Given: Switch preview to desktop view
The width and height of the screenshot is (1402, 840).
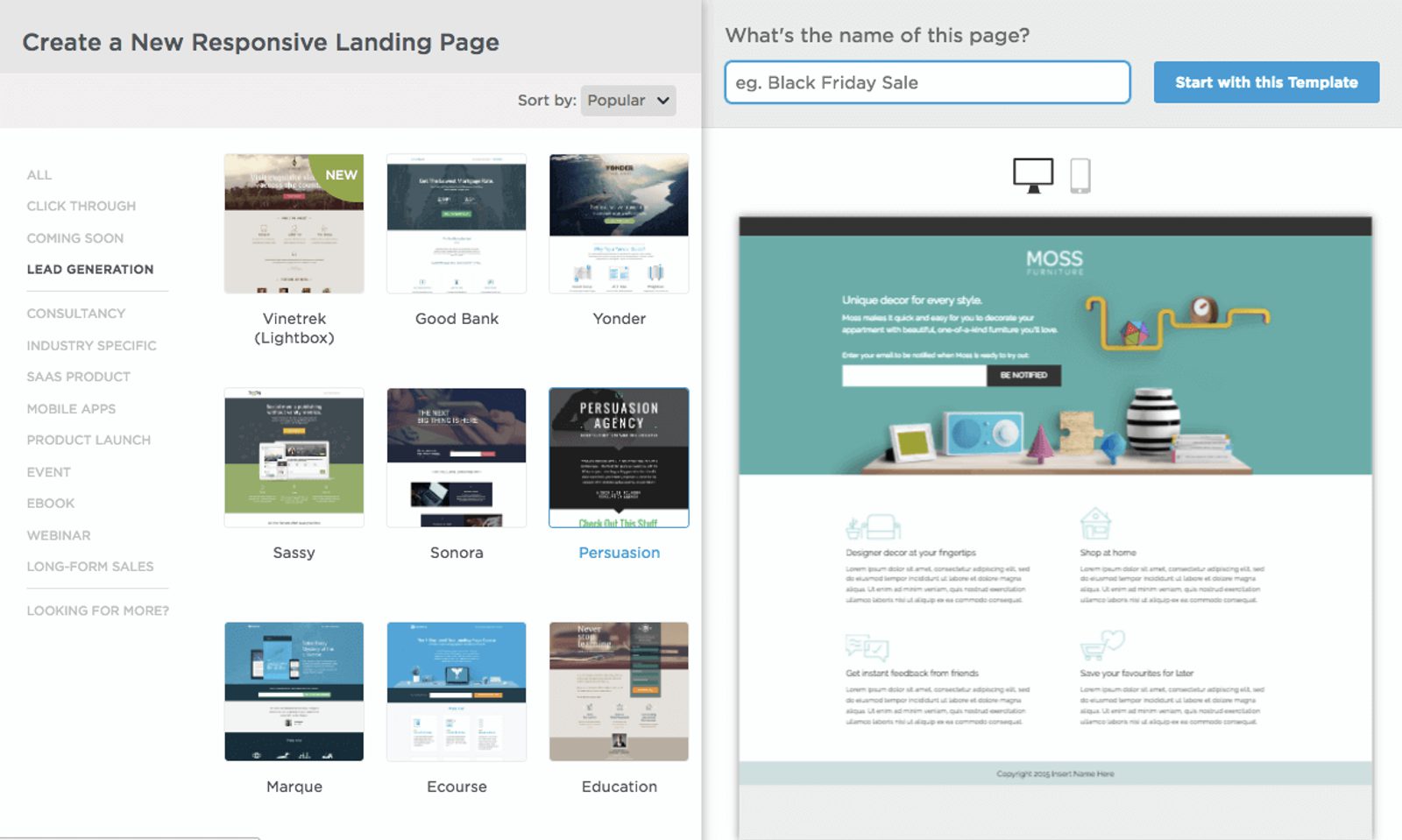Looking at the screenshot, I should (x=1034, y=173).
